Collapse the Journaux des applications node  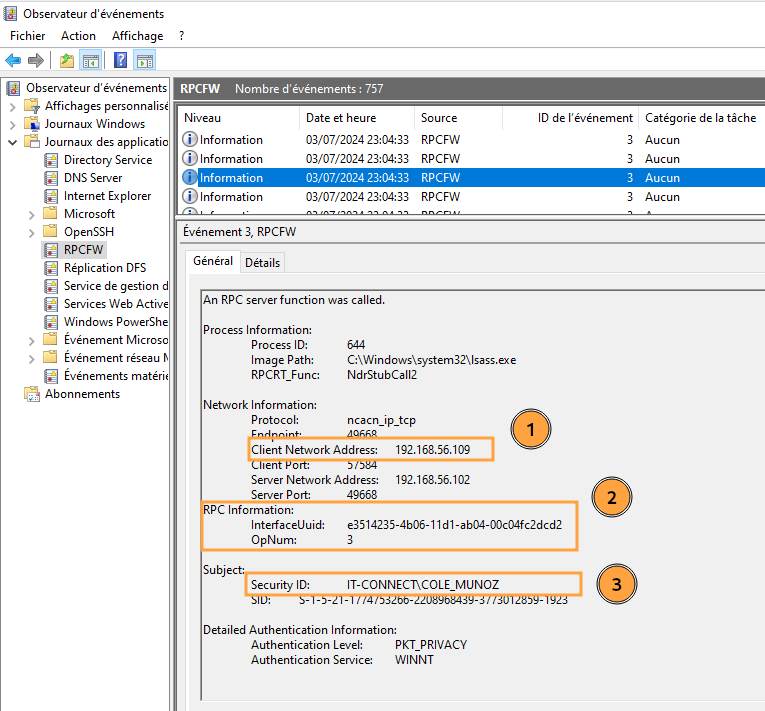click(x=13, y=142)
